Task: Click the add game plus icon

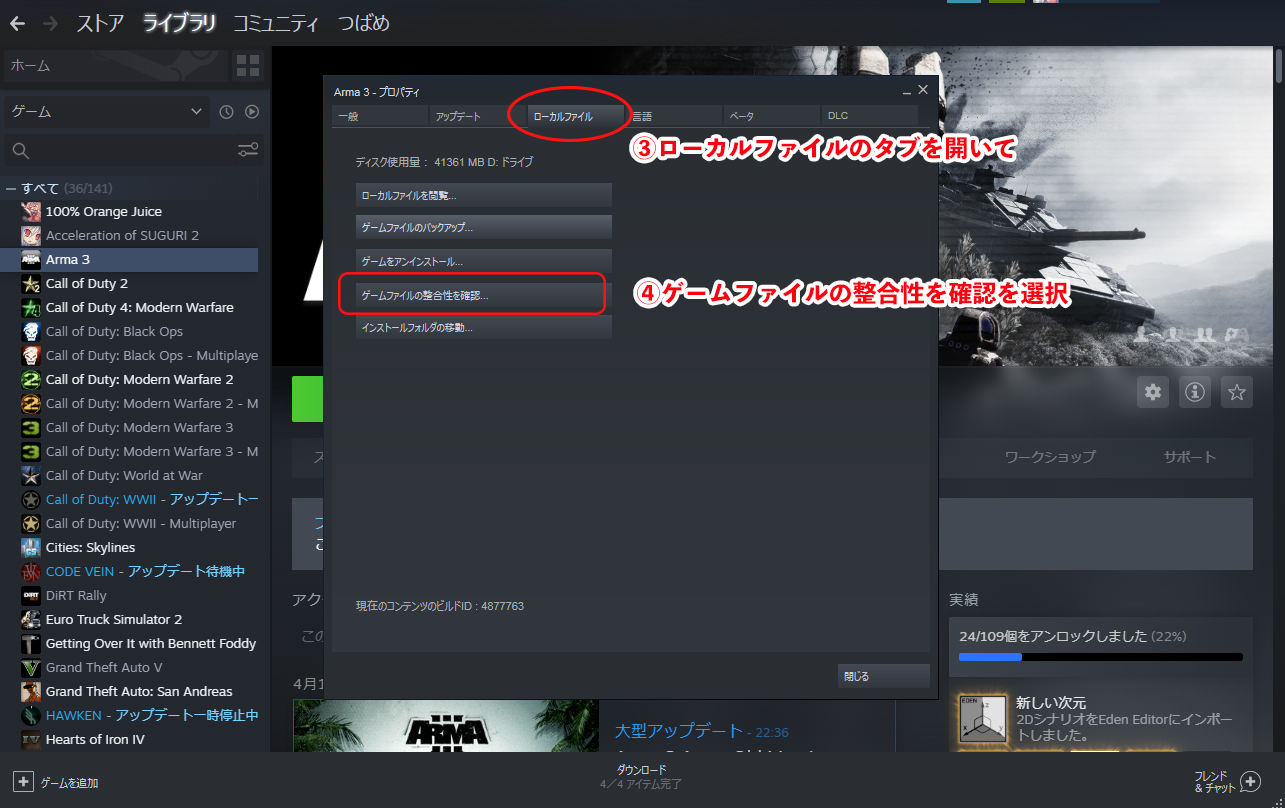Action: point(23,782)
